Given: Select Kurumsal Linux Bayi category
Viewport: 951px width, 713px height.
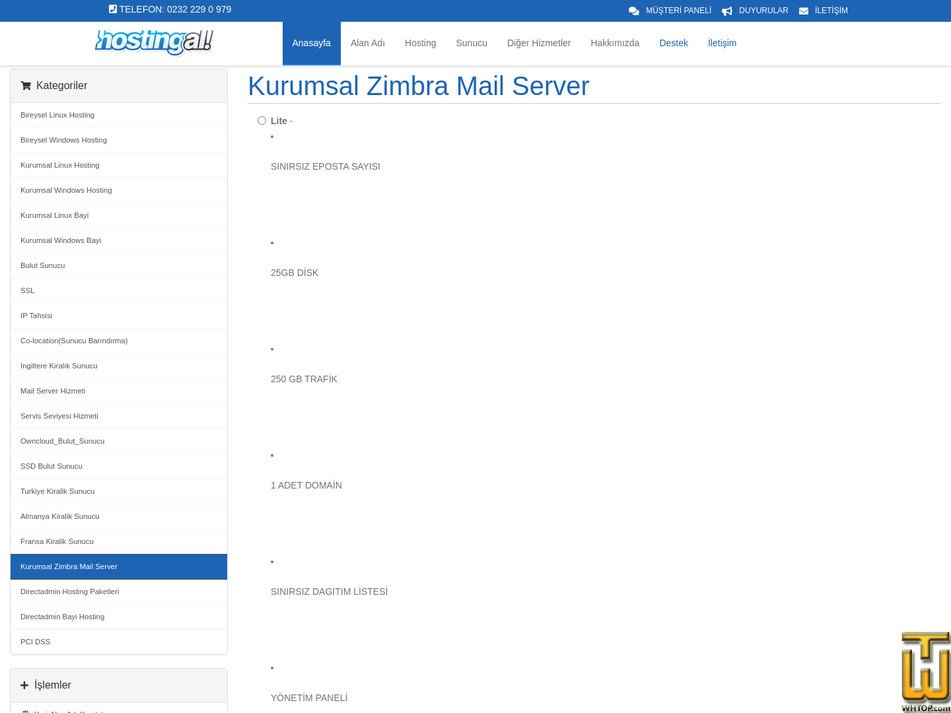Looking at the screenshot, I should click(119, 215).
